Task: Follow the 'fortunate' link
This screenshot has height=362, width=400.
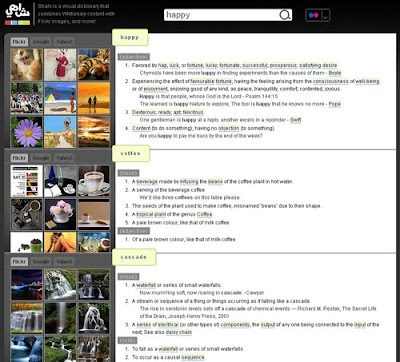Action: [x=229, y=65]
